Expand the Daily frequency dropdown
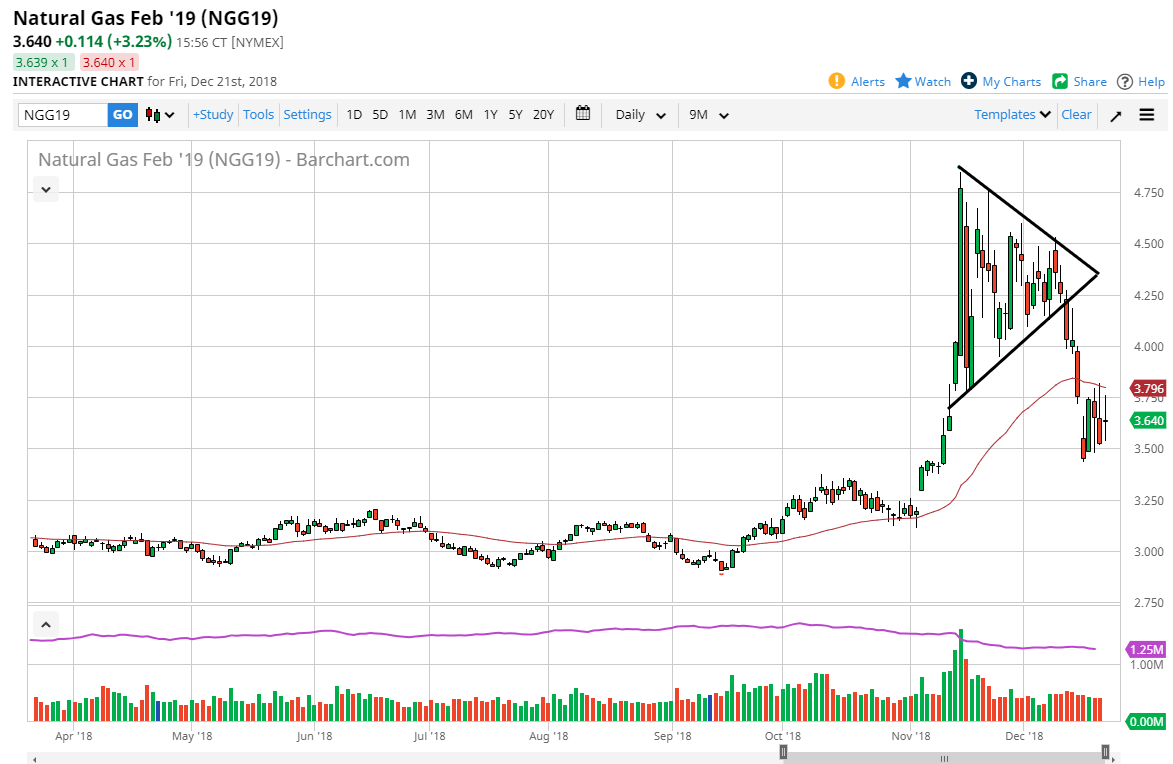The height and width of the screenshot is (764, 1173). tap(641, 115)
